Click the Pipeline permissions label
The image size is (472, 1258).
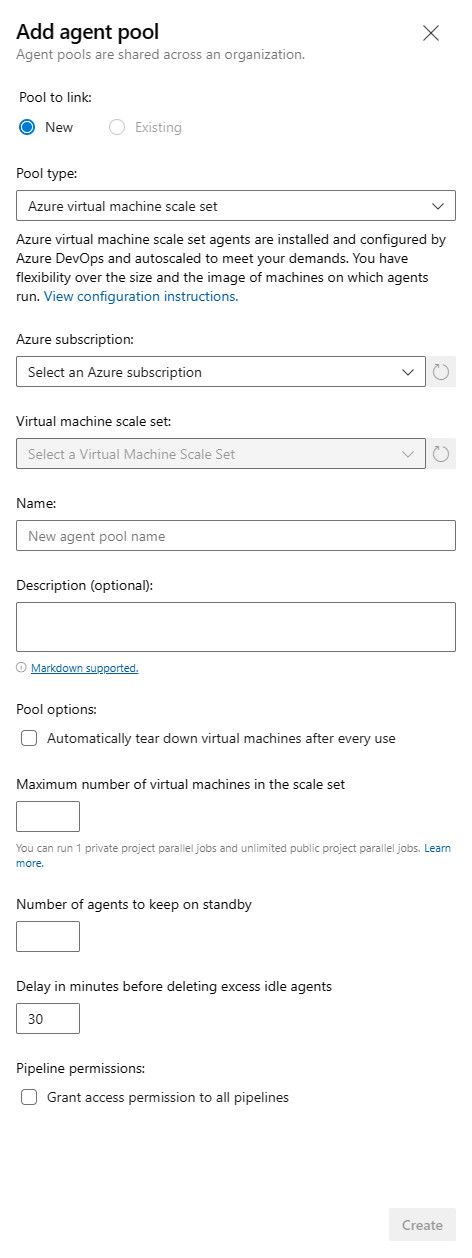point(81,1068)
